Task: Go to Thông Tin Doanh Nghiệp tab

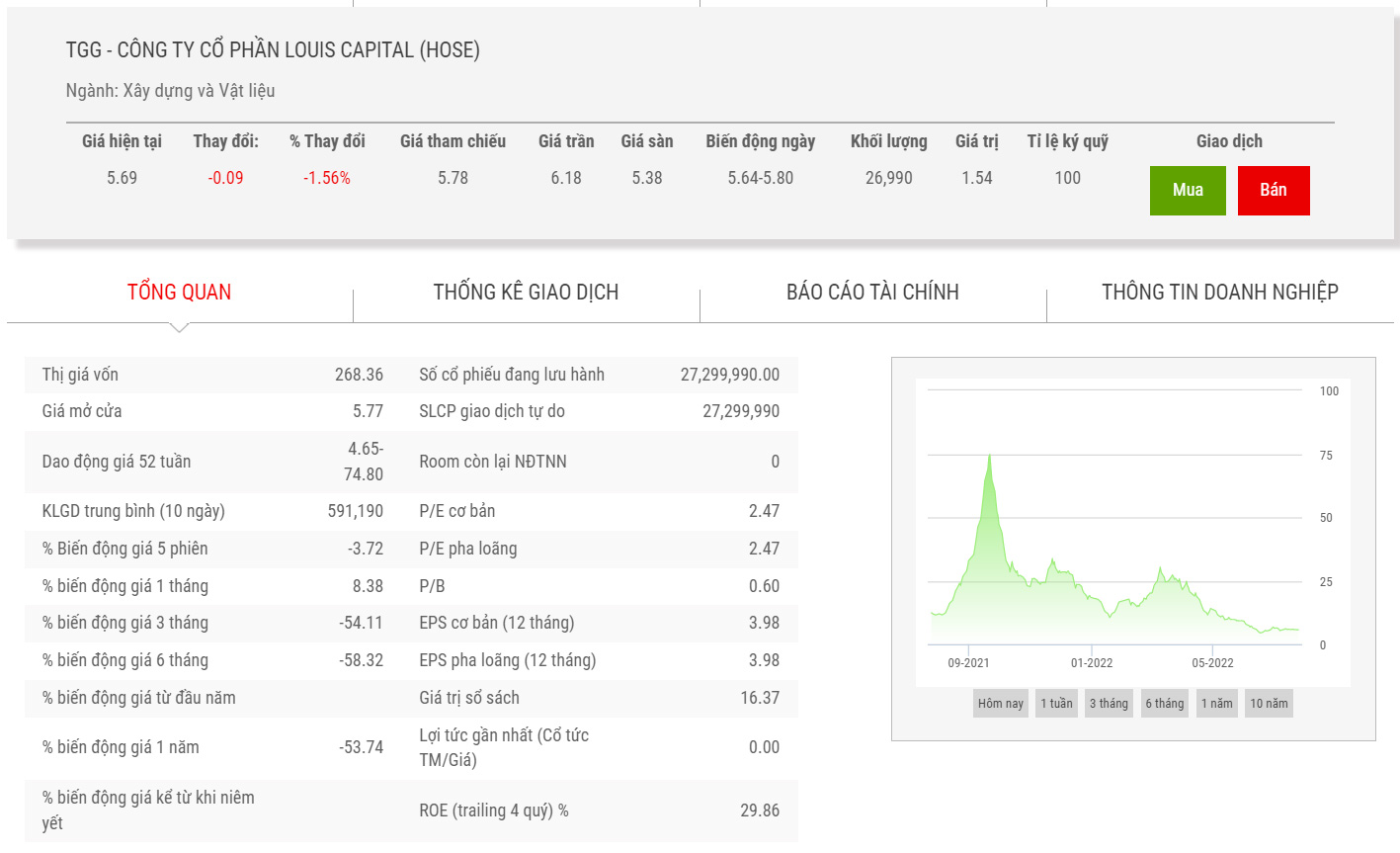Action: point(1219,293)
